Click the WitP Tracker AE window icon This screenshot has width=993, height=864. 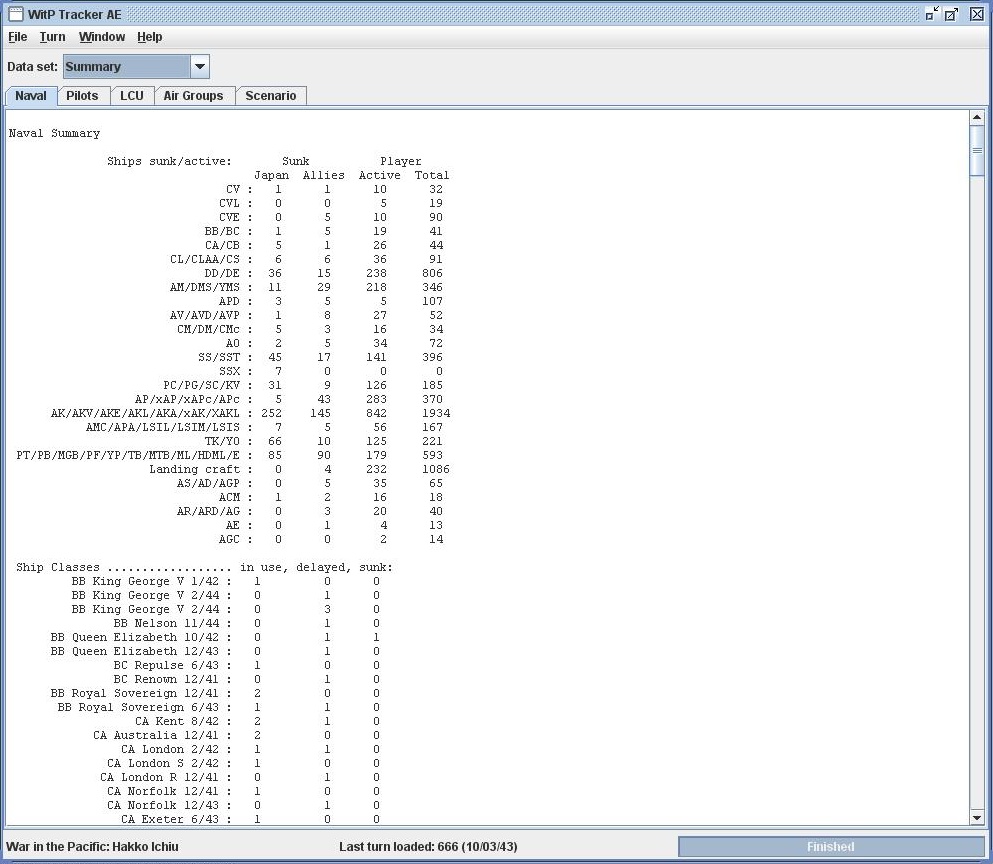click(x=16, y=14)
